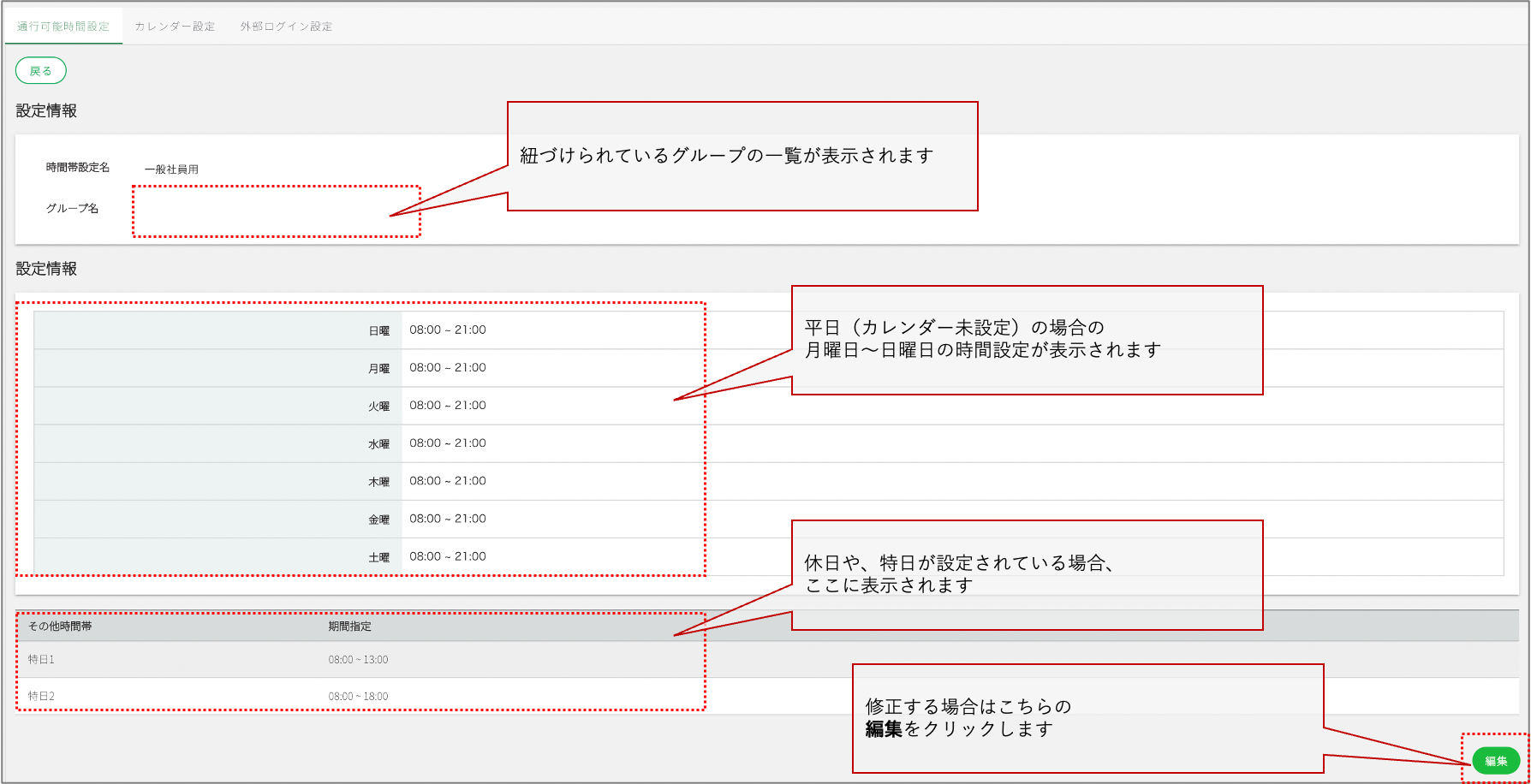Image resolution: width=1531 pixels, height=784 pixels.
Task: Click the 戻る back button
Action: coord(41,71)
